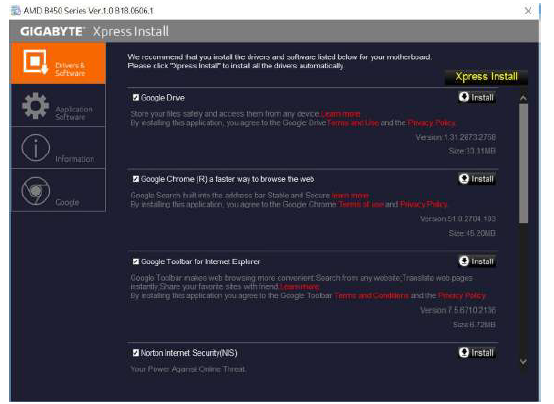
Task: Click the download icon for Google Chrome Install
Action: click(x=464, y=178)
